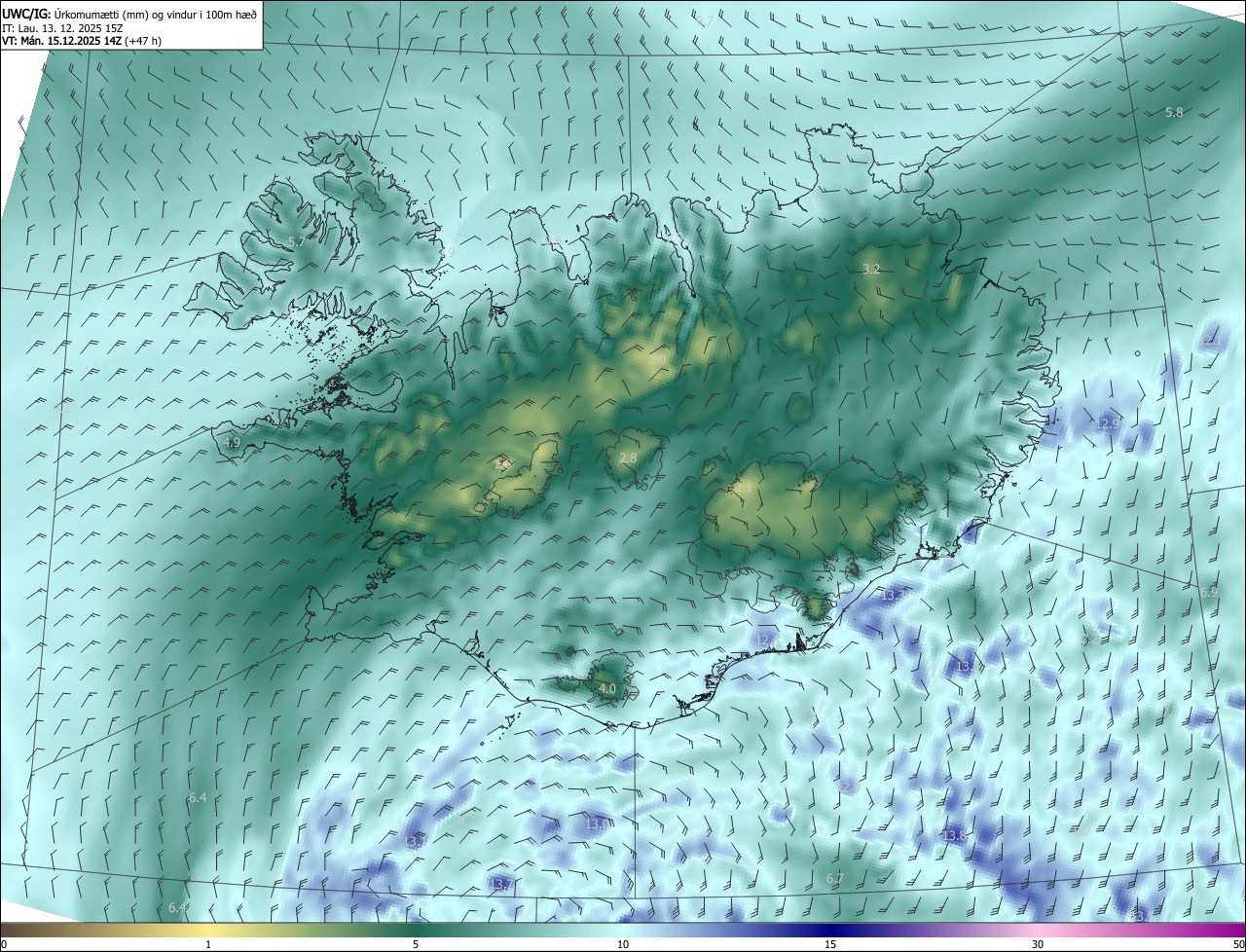Screen dimensions: 1246x952
Task: Click the '50' tick on the color scale
Action: pyautogui.click(x=1237, y=945)
